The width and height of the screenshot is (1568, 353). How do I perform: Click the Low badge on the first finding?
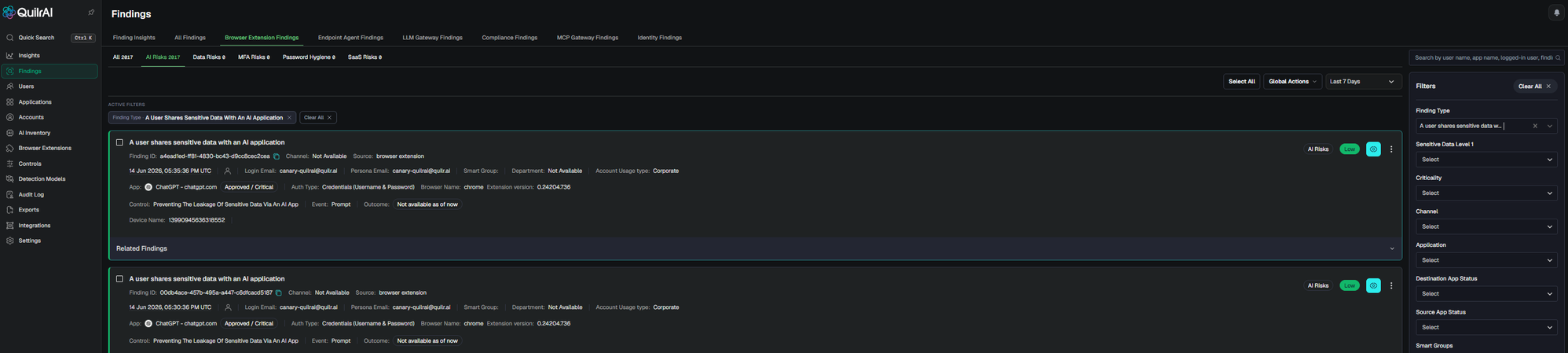tap(1350, 149)
